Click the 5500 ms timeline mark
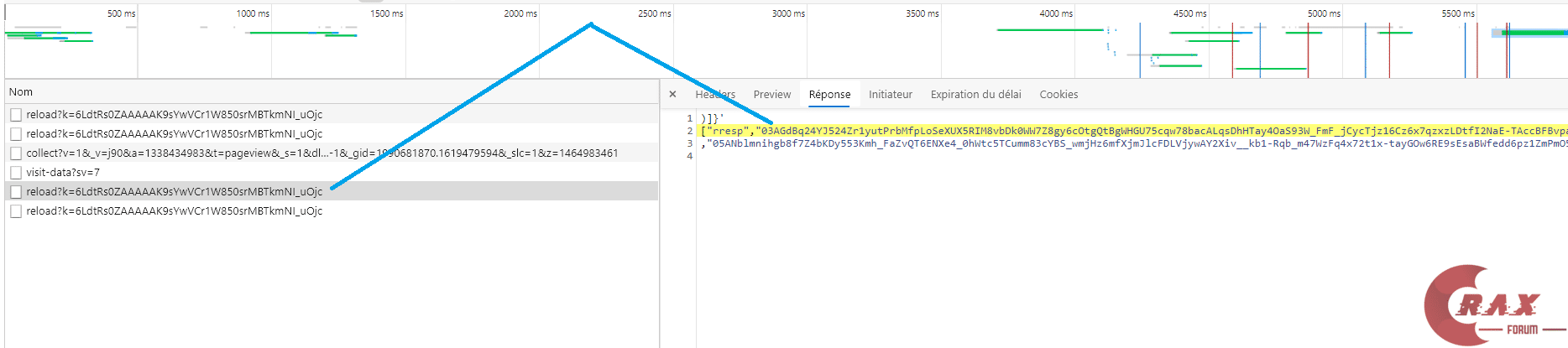Screen dimensions: 1568x348 pos(1458,13)
